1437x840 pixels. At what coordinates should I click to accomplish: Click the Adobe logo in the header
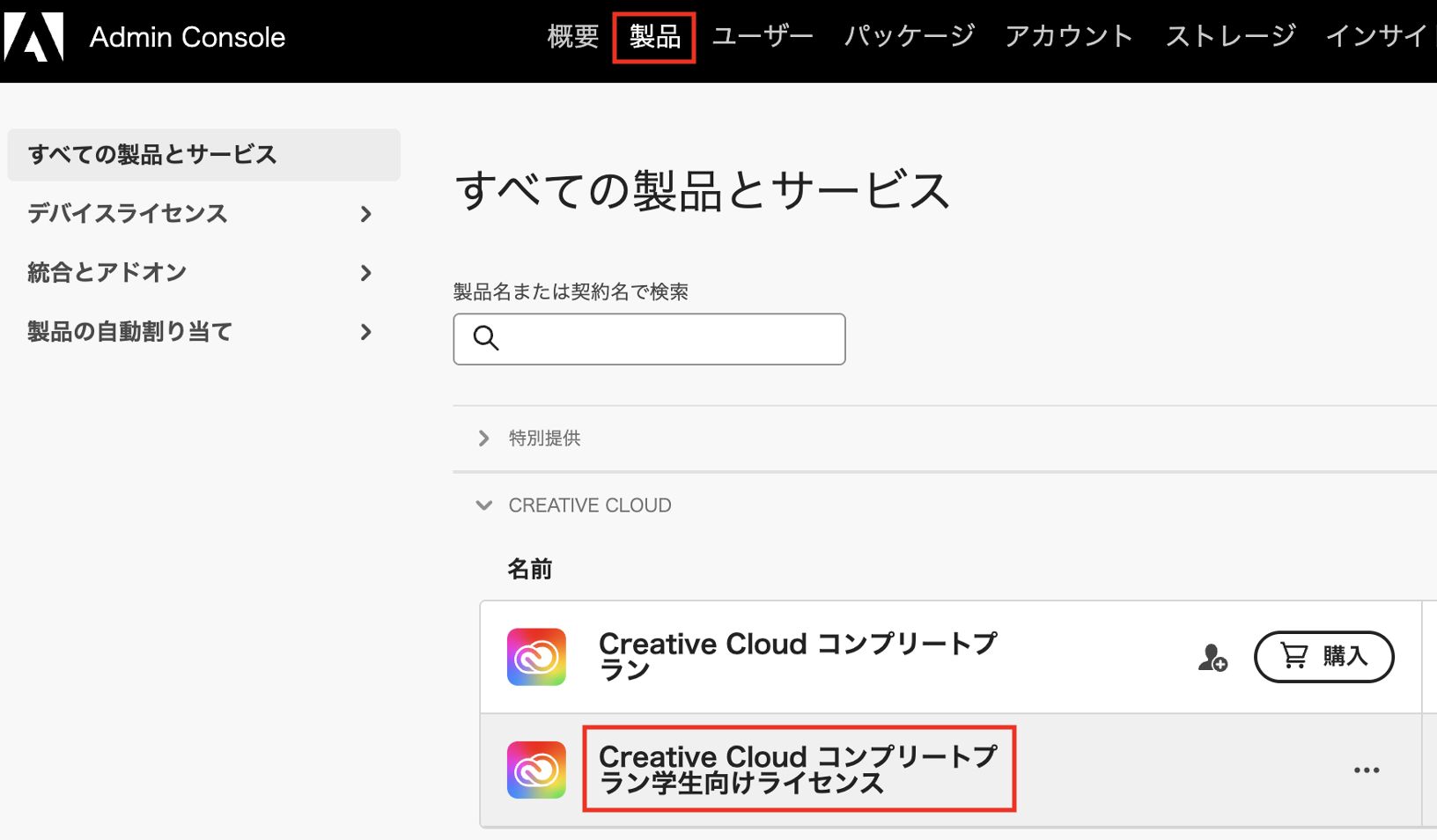pyautogui.click(x=33, y=37)
